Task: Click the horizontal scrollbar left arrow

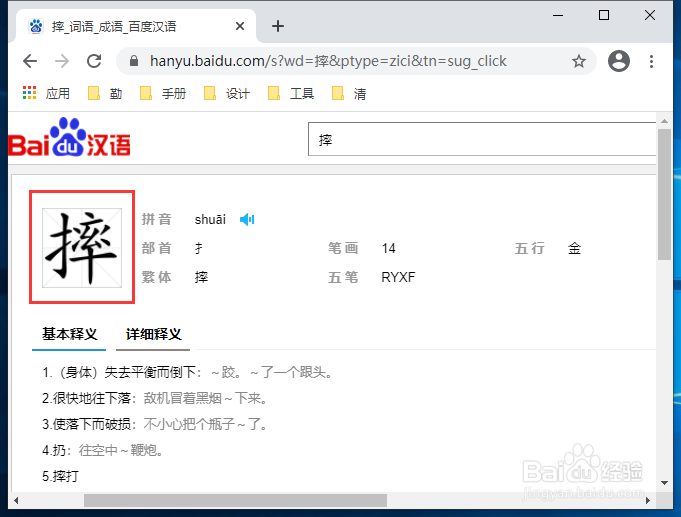Action: [16, 500]
